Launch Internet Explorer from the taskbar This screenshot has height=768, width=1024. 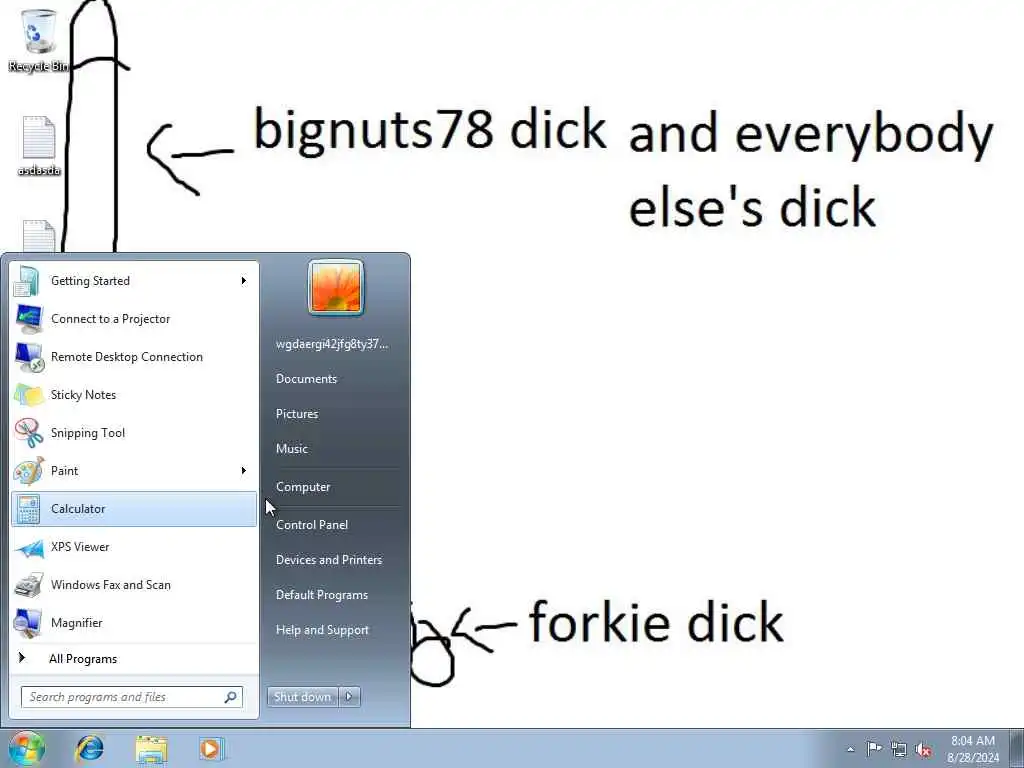click(89, 748)
